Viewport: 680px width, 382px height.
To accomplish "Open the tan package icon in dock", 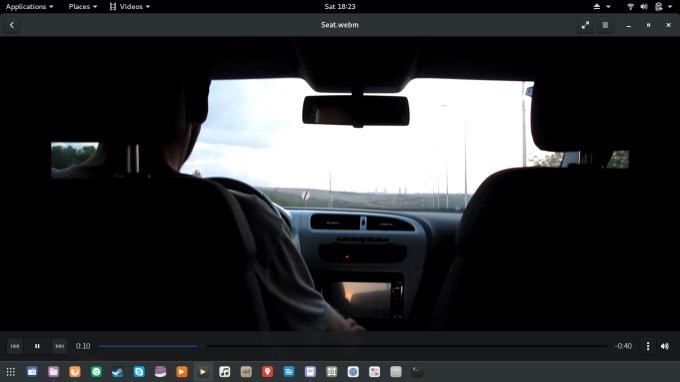I will [246, 372].
